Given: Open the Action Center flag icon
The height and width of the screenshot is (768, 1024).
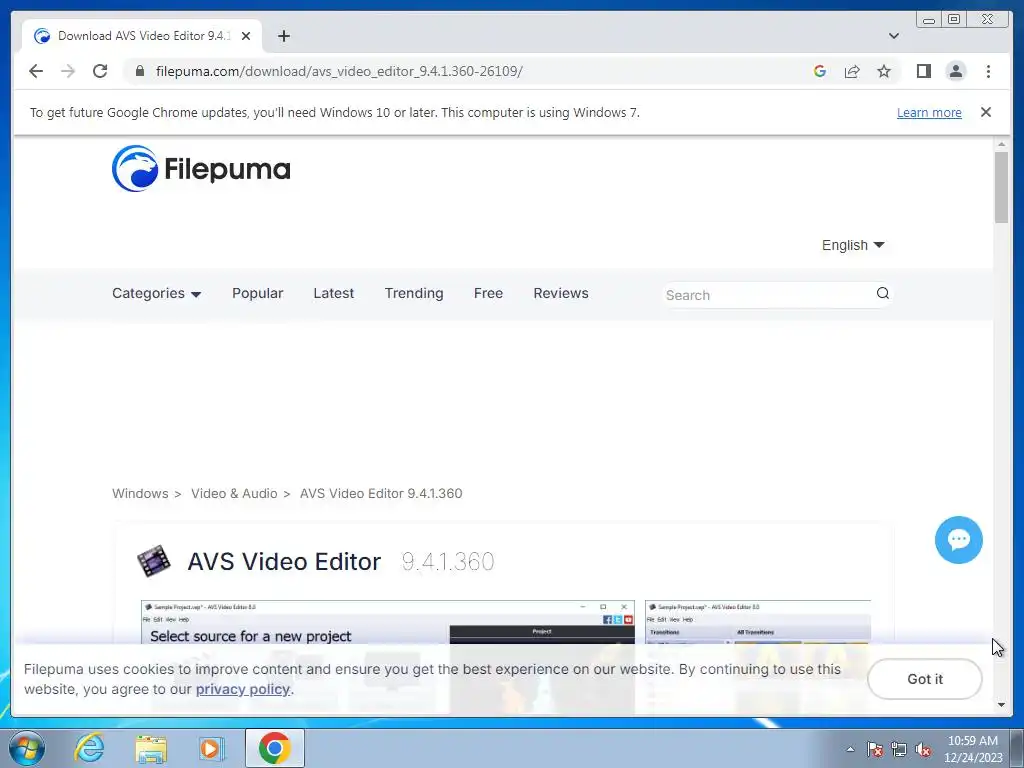Looking at the screenshot, I should [875, 749].
